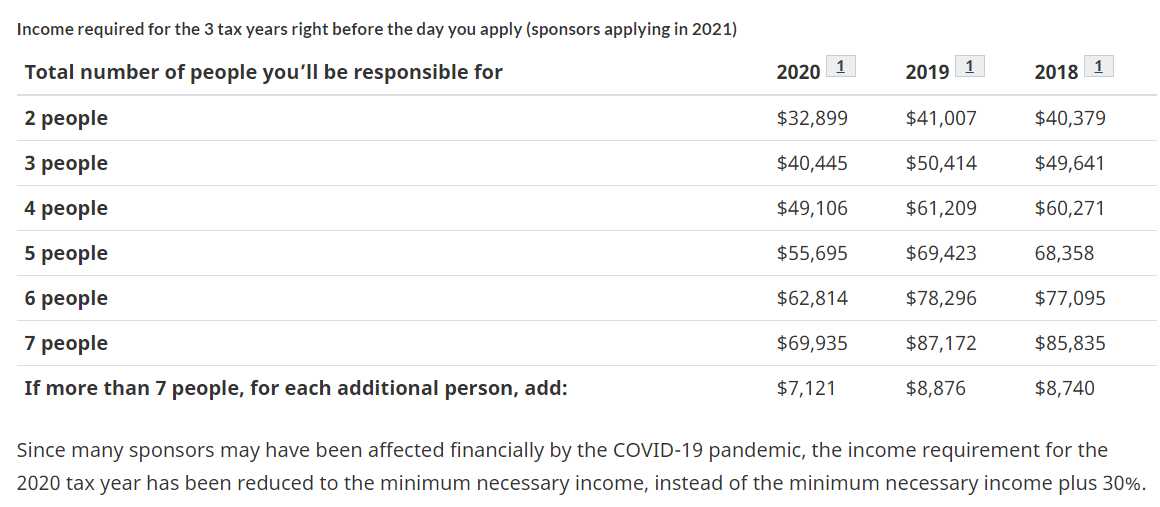
Task: Select the '7 people' row label
Action: [x=66, y=343]
